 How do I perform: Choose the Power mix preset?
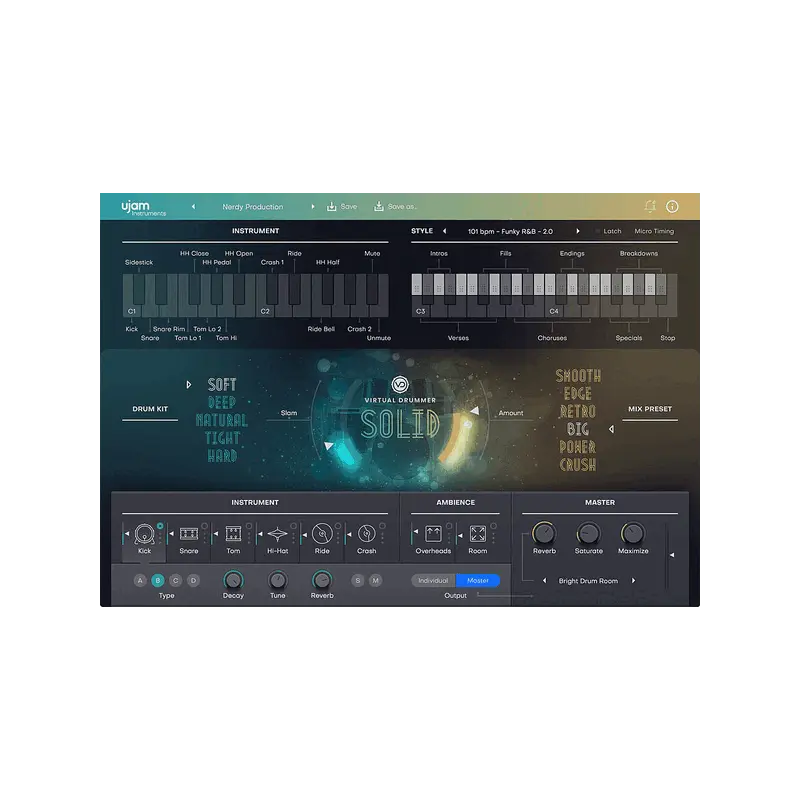(578, 447)
